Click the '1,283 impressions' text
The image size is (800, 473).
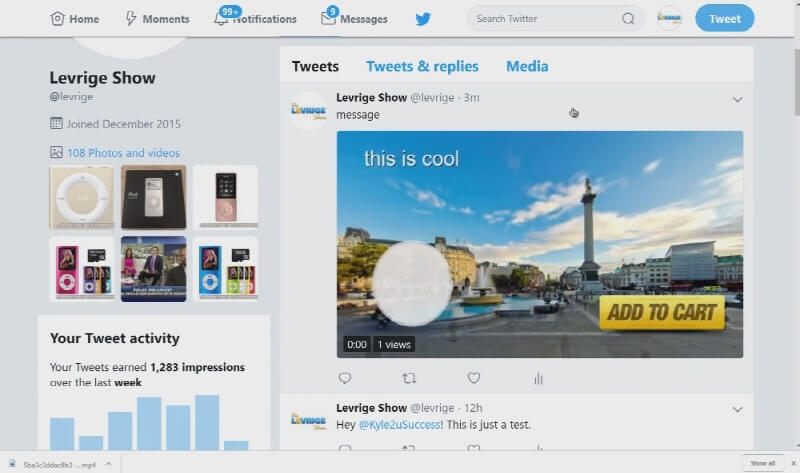pos(197,367)
